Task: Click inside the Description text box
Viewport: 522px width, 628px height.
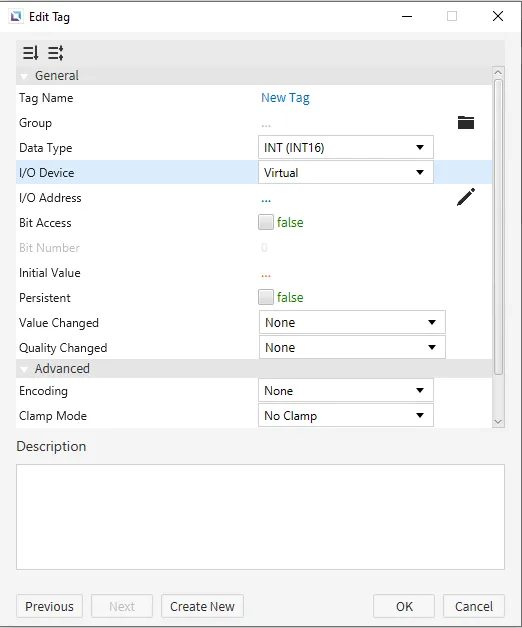Action: (260, 517)
